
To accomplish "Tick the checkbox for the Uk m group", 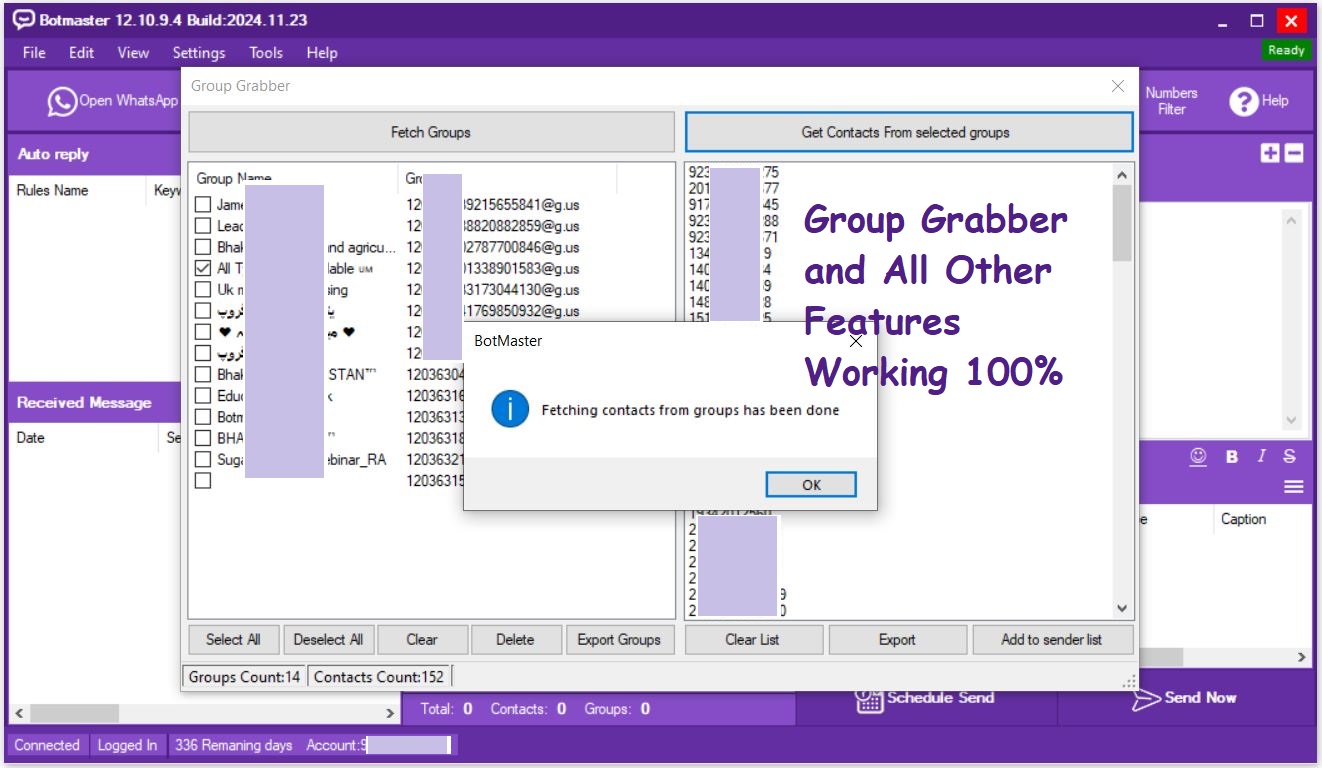I will pyautogui.click(x=203, y=290).
